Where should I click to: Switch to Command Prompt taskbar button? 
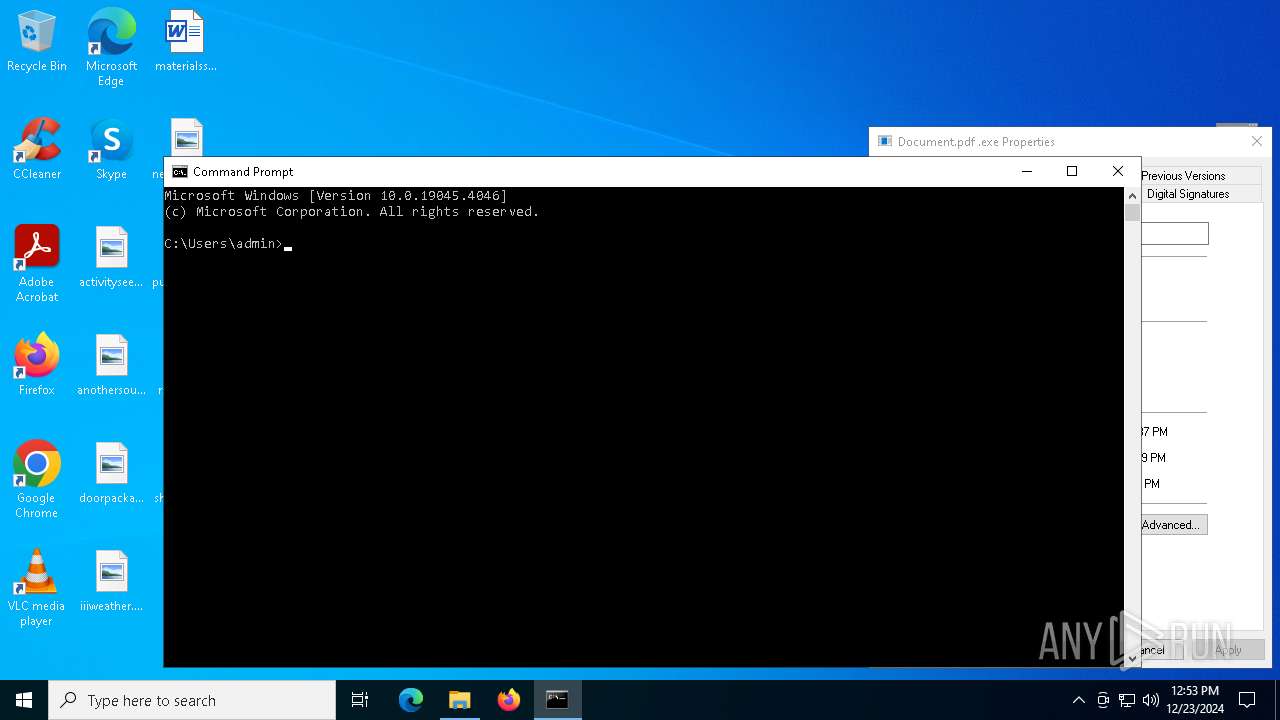tap(557, 700)
